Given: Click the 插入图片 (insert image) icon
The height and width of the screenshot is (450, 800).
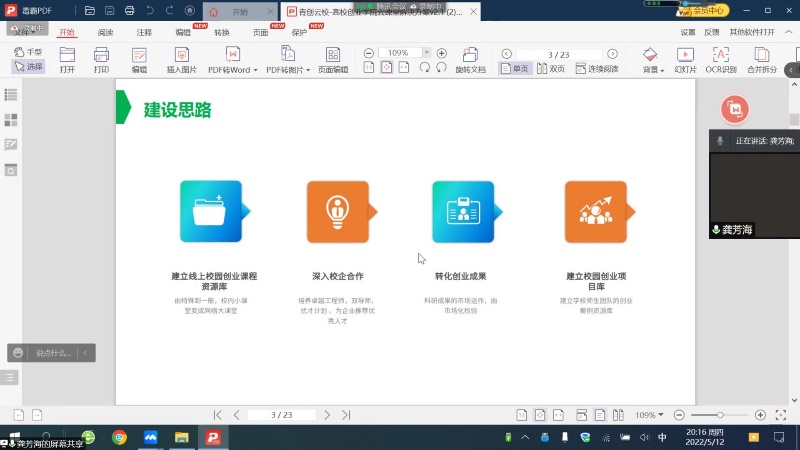Looking at the screenshot, I should tap(181, 54).
